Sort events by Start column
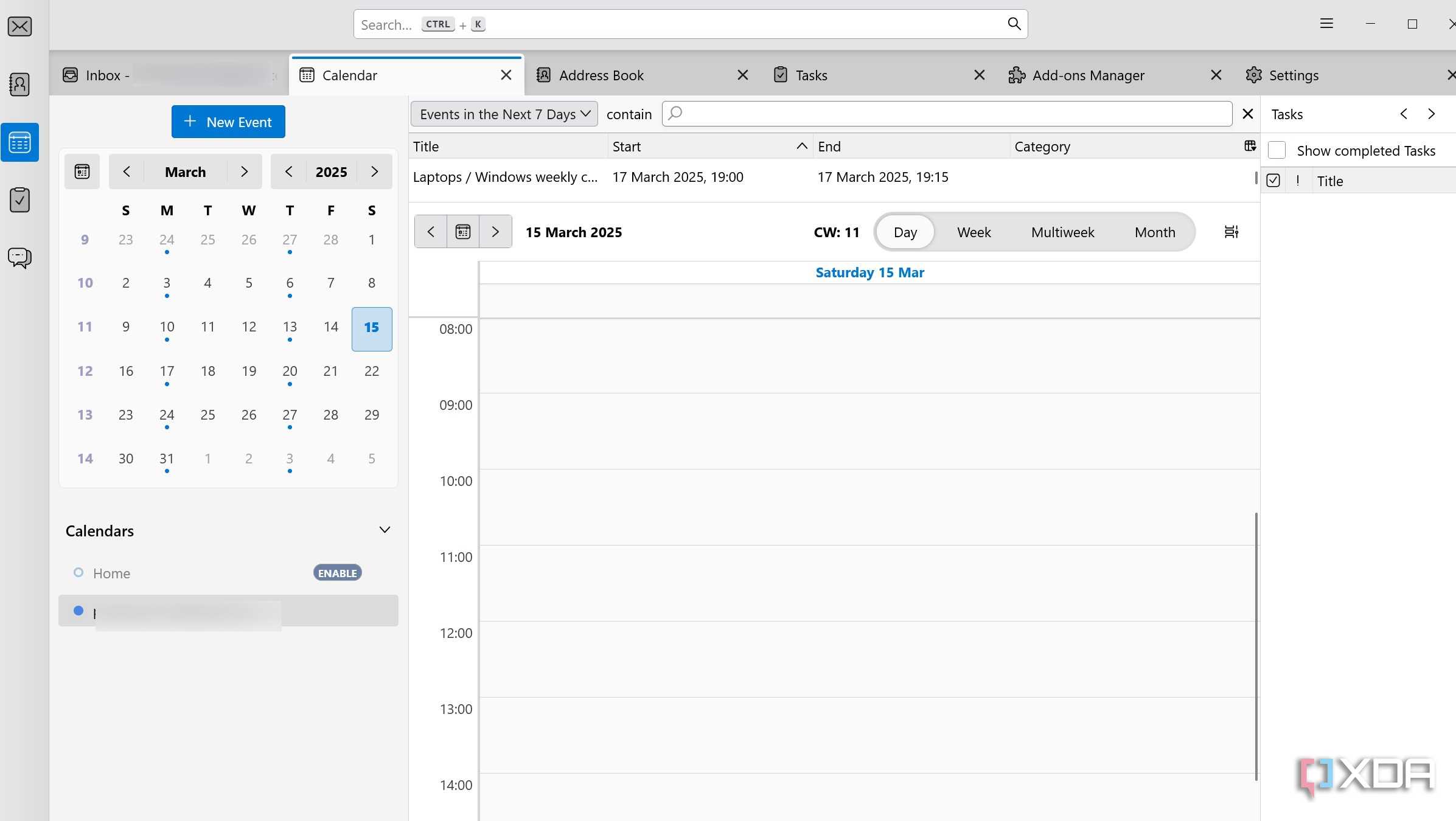Viewport: 1456px width, 821px height. [x=709, y=147]
